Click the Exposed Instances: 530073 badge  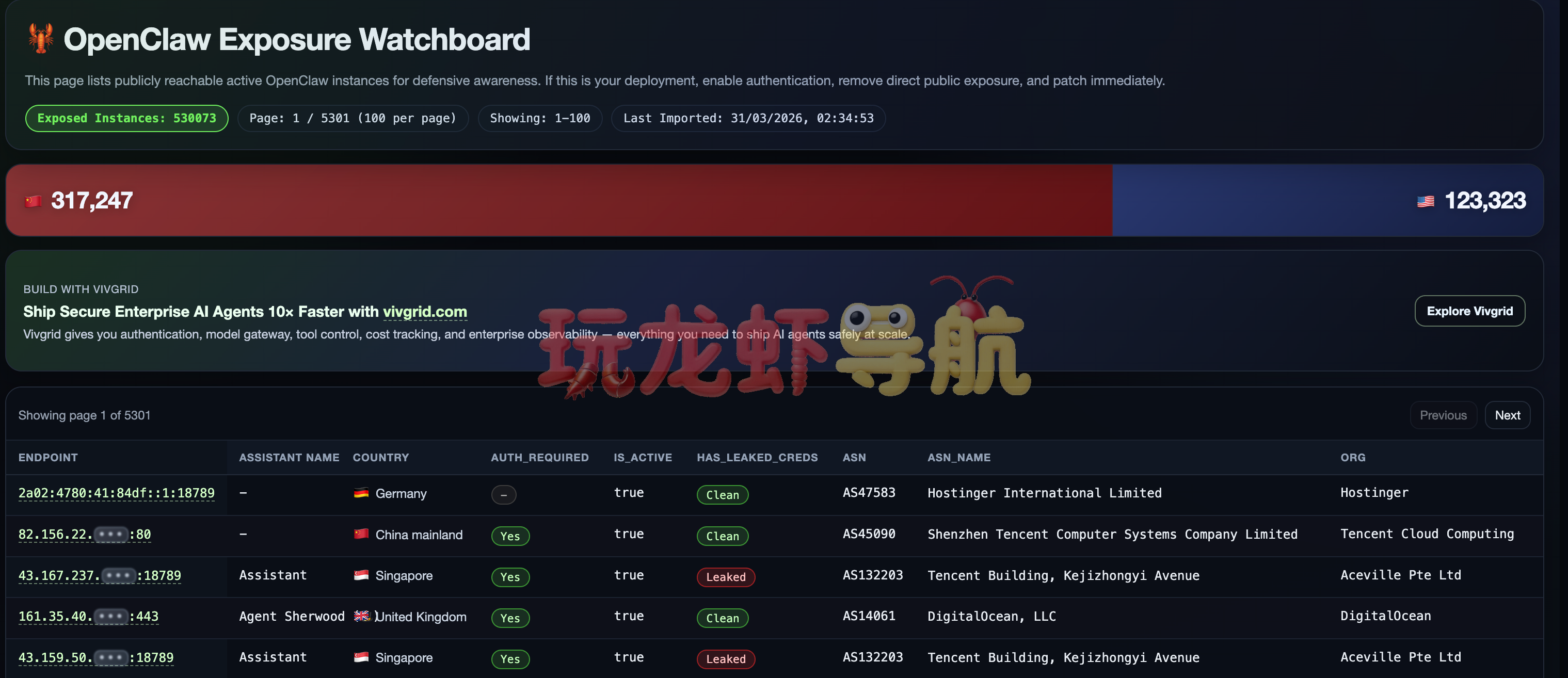[x=126, y=118]
